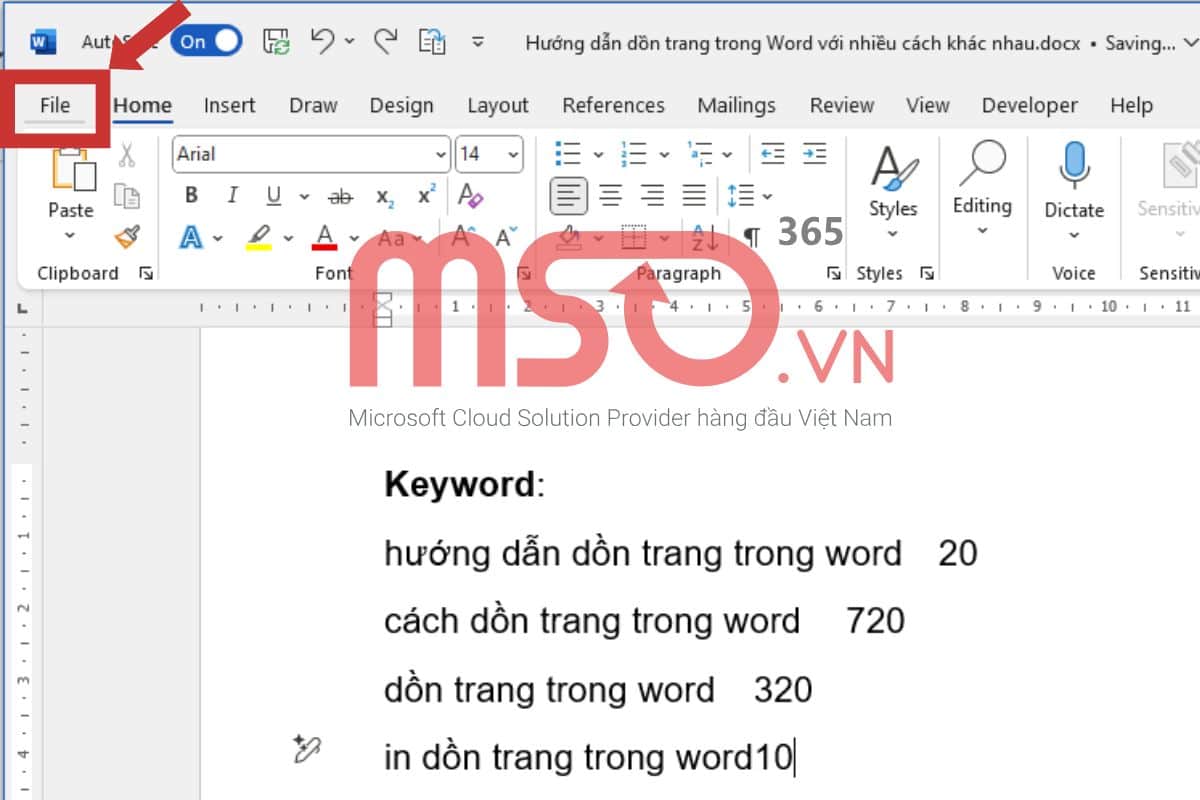The width and height of the screenshot is (1200, 800).
Task: Decrease the paragraph indent
Action: 773,154
